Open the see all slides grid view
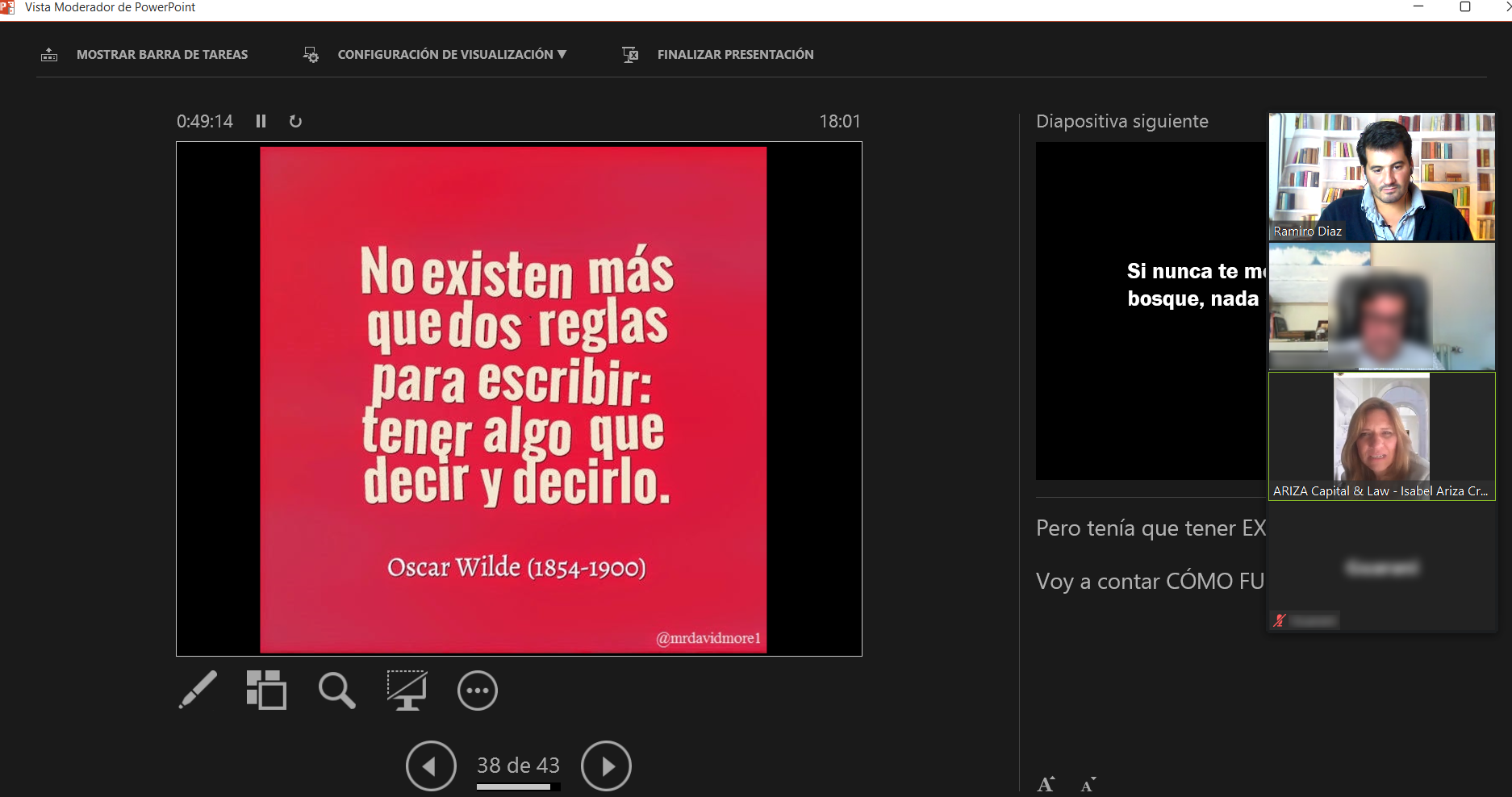 266,691
